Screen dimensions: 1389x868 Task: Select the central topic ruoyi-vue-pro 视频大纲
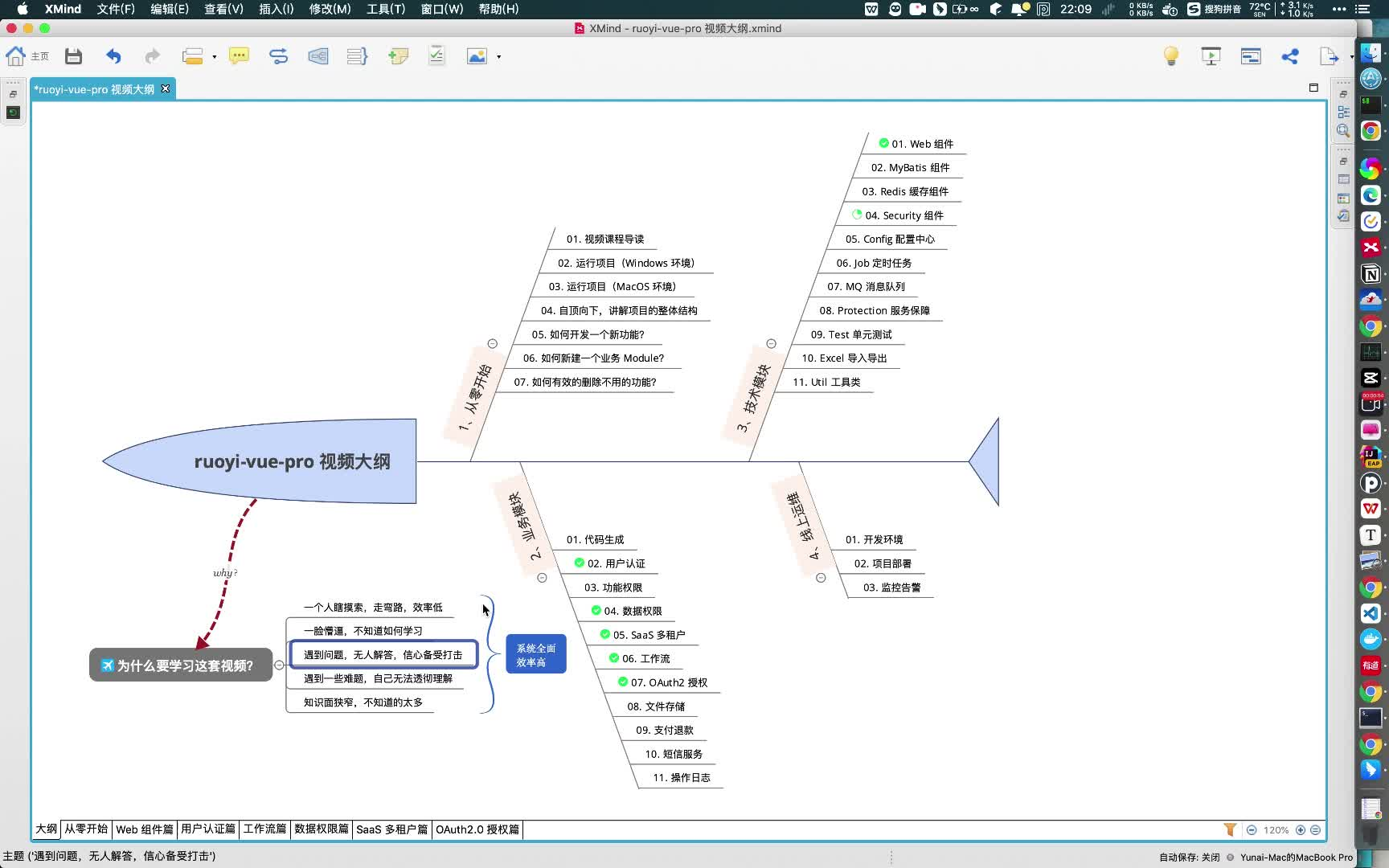260,461
